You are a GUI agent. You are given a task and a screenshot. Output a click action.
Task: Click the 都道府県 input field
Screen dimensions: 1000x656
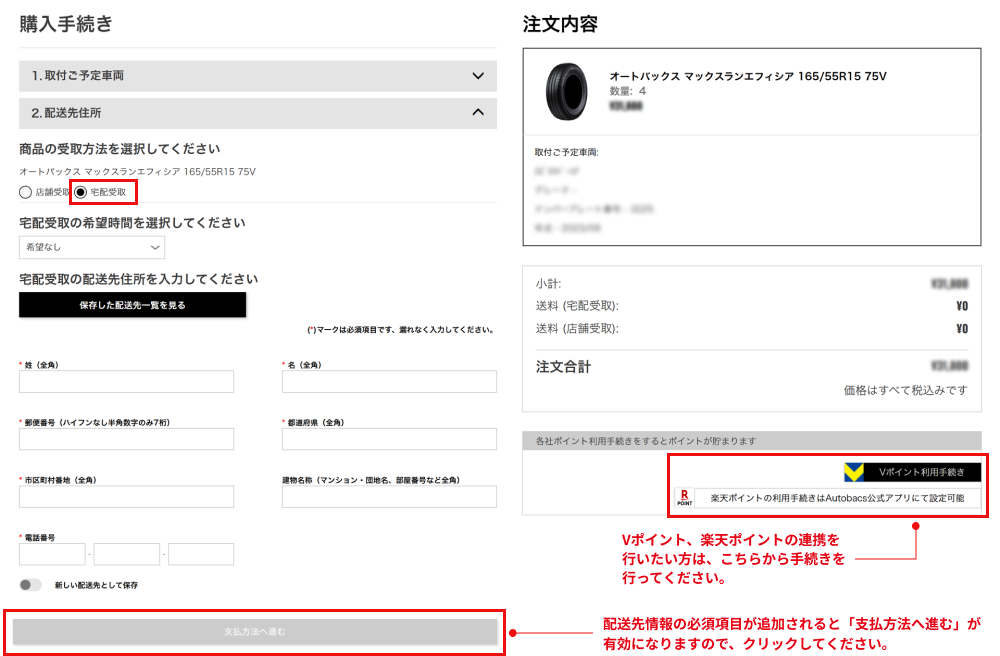point(389,439)
